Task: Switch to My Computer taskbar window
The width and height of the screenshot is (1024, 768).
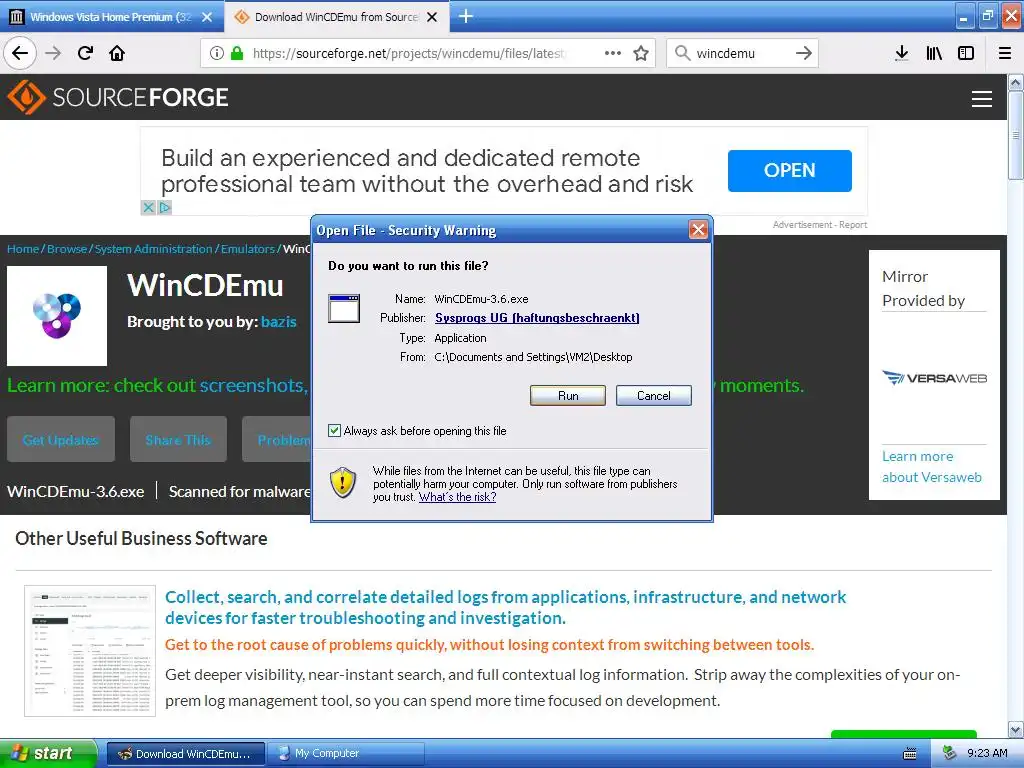Action: (347, 754)
